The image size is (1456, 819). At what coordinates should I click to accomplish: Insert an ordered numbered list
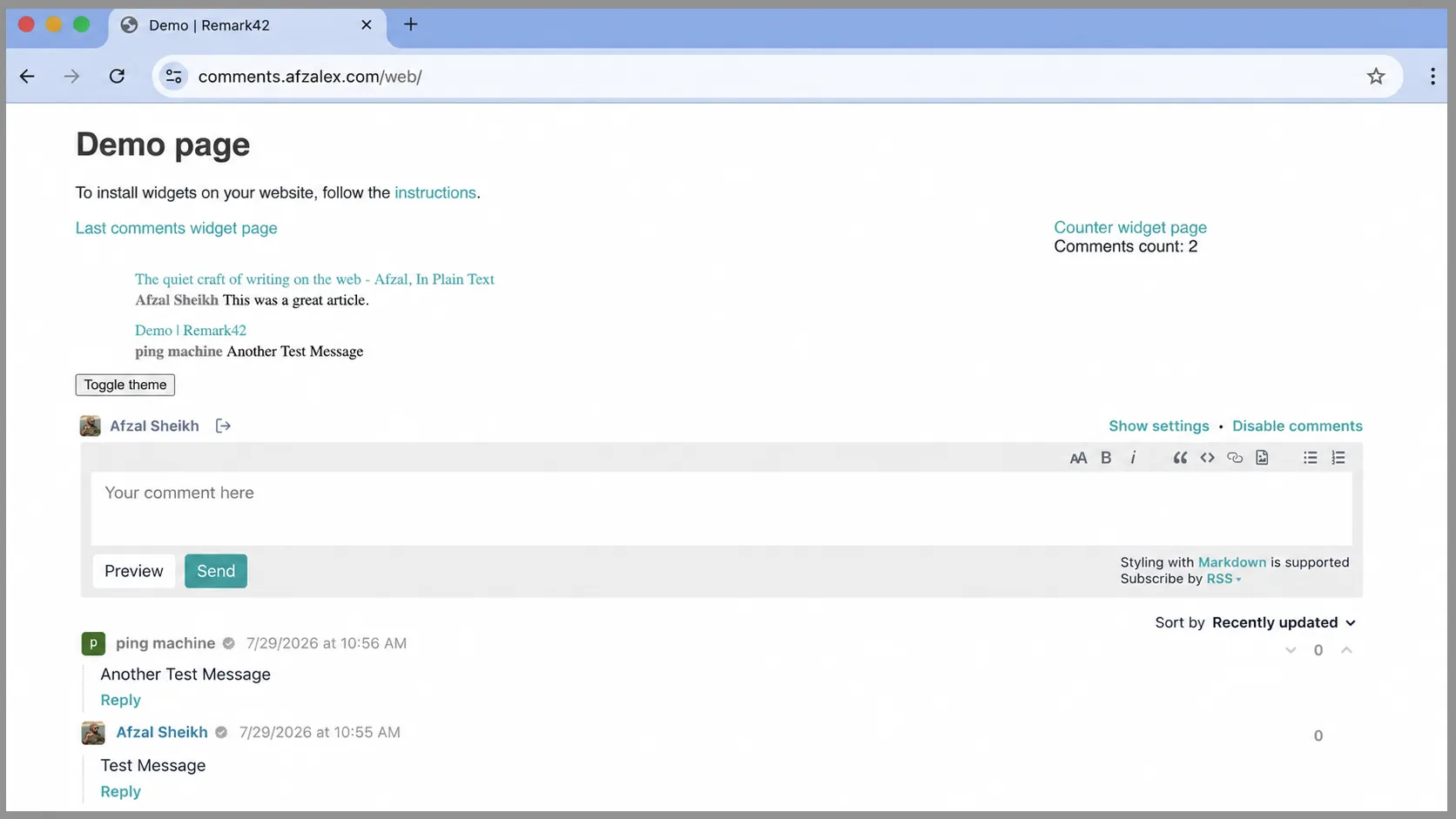[1338, 458]
